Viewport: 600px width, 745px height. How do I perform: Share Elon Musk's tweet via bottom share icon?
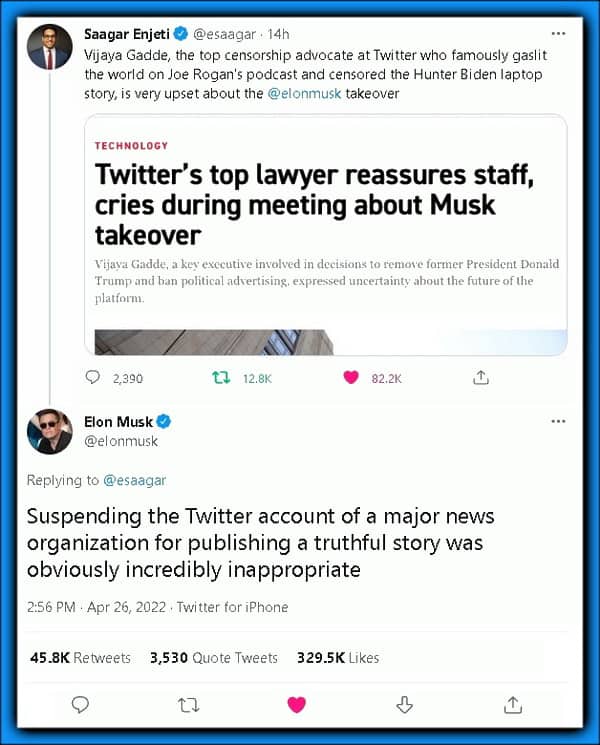(x=513, y=705)
